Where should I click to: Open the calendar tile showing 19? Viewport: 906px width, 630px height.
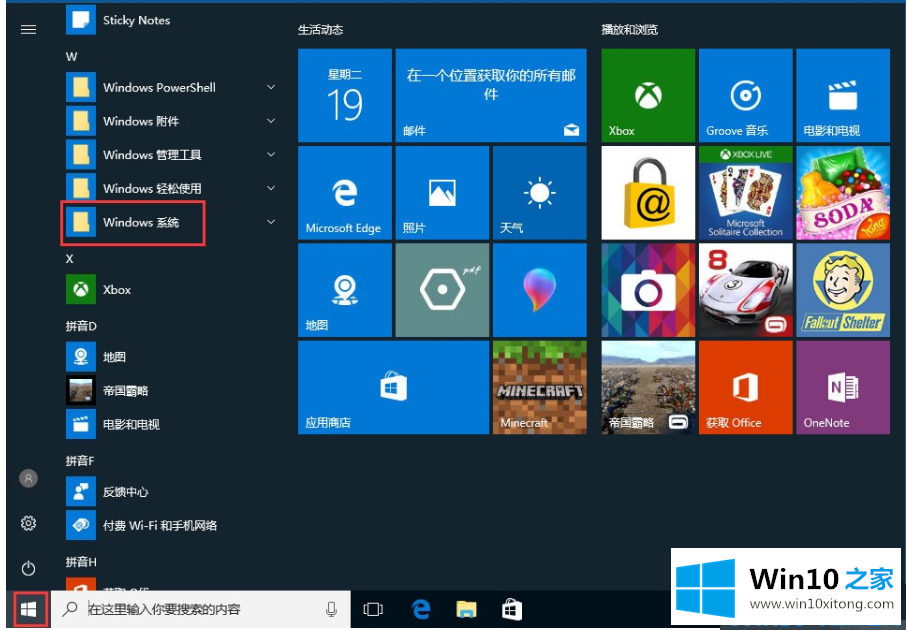point(344,95)
